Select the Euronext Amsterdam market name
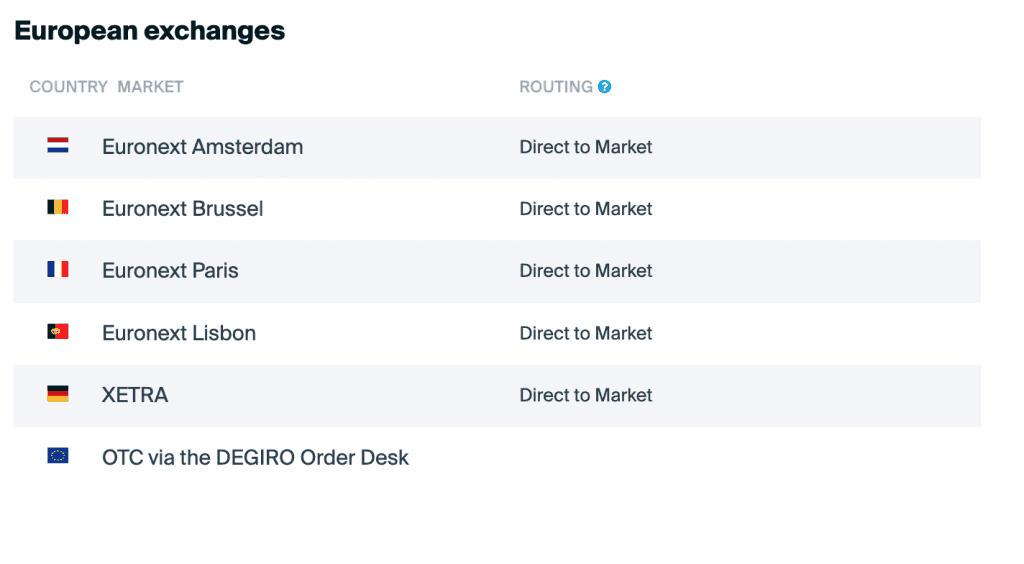This screenshot has height=564, width=1024. [202, 147]
